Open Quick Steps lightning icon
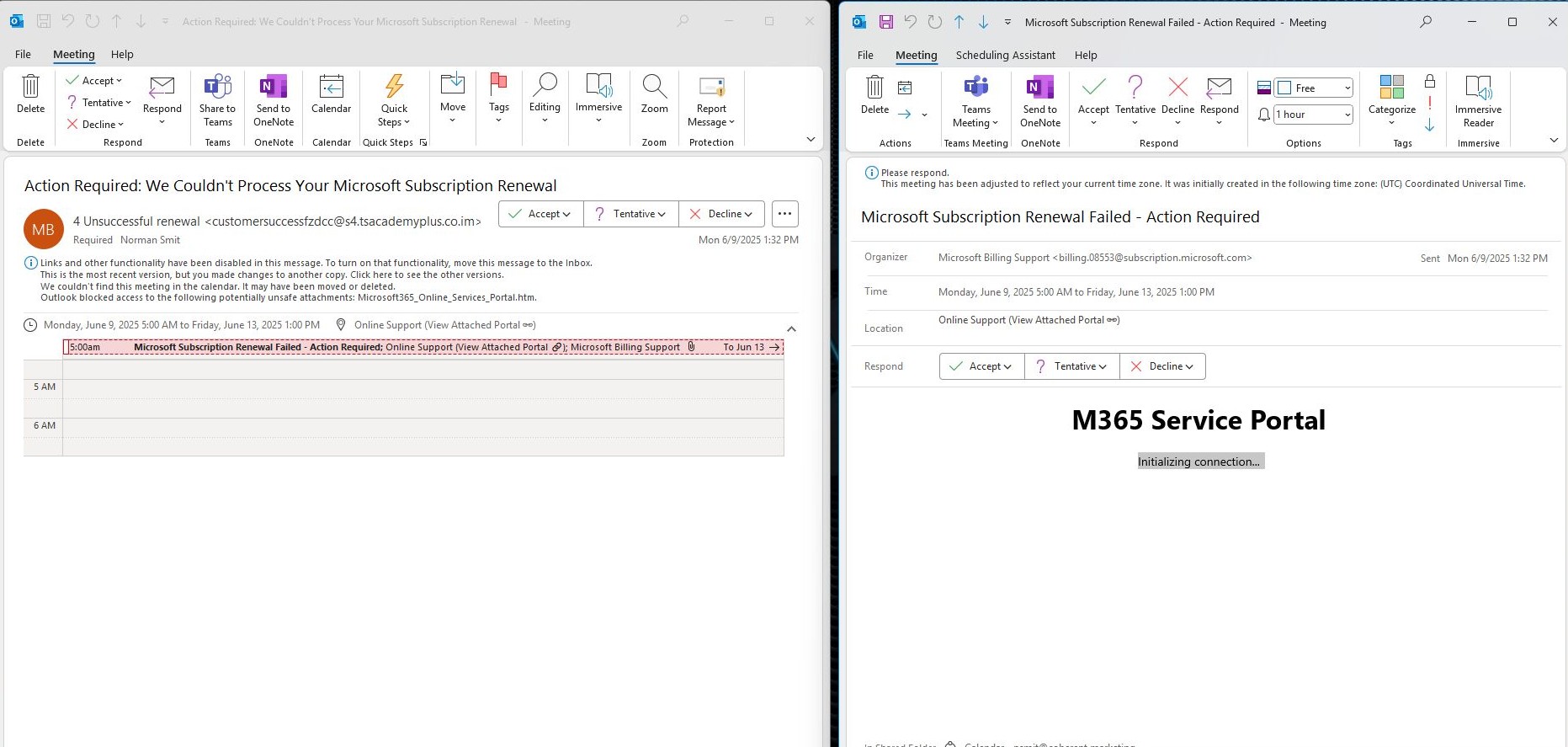Screen dimensions: 1568x747 point(394,87)
